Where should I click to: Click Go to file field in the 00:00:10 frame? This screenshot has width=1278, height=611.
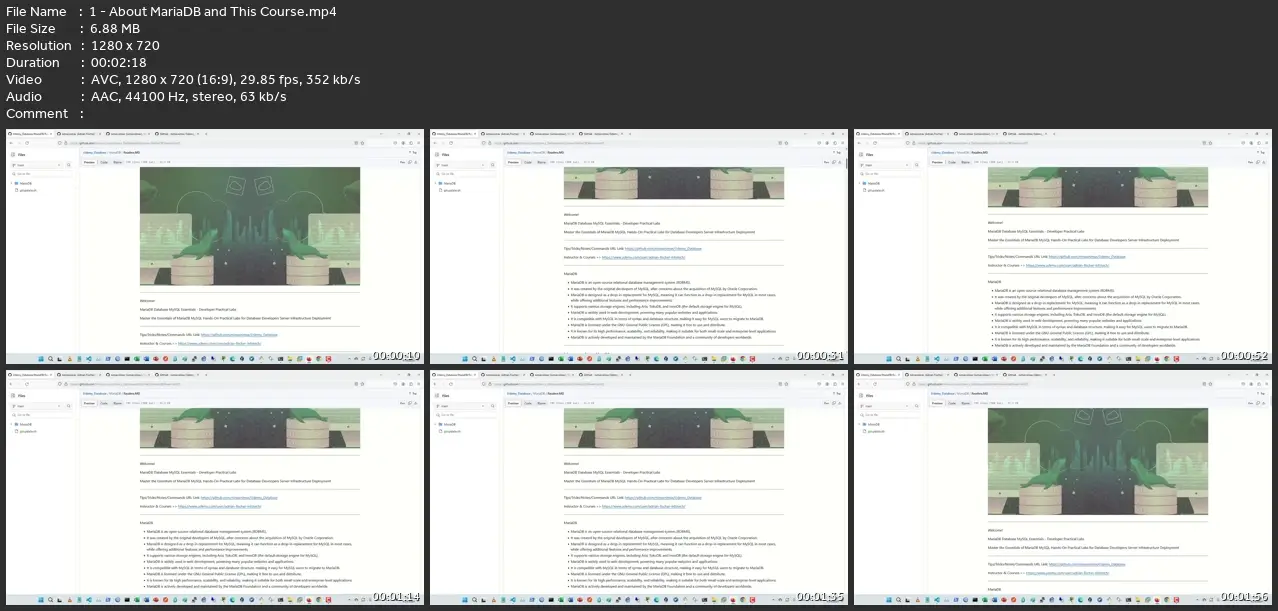[x=42, y=174]
